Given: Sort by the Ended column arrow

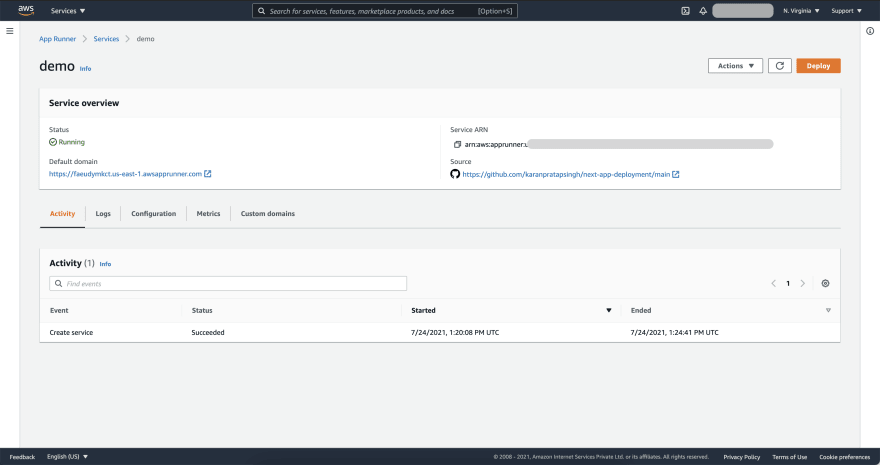Looking at the screenshot, I should (828, 310).
